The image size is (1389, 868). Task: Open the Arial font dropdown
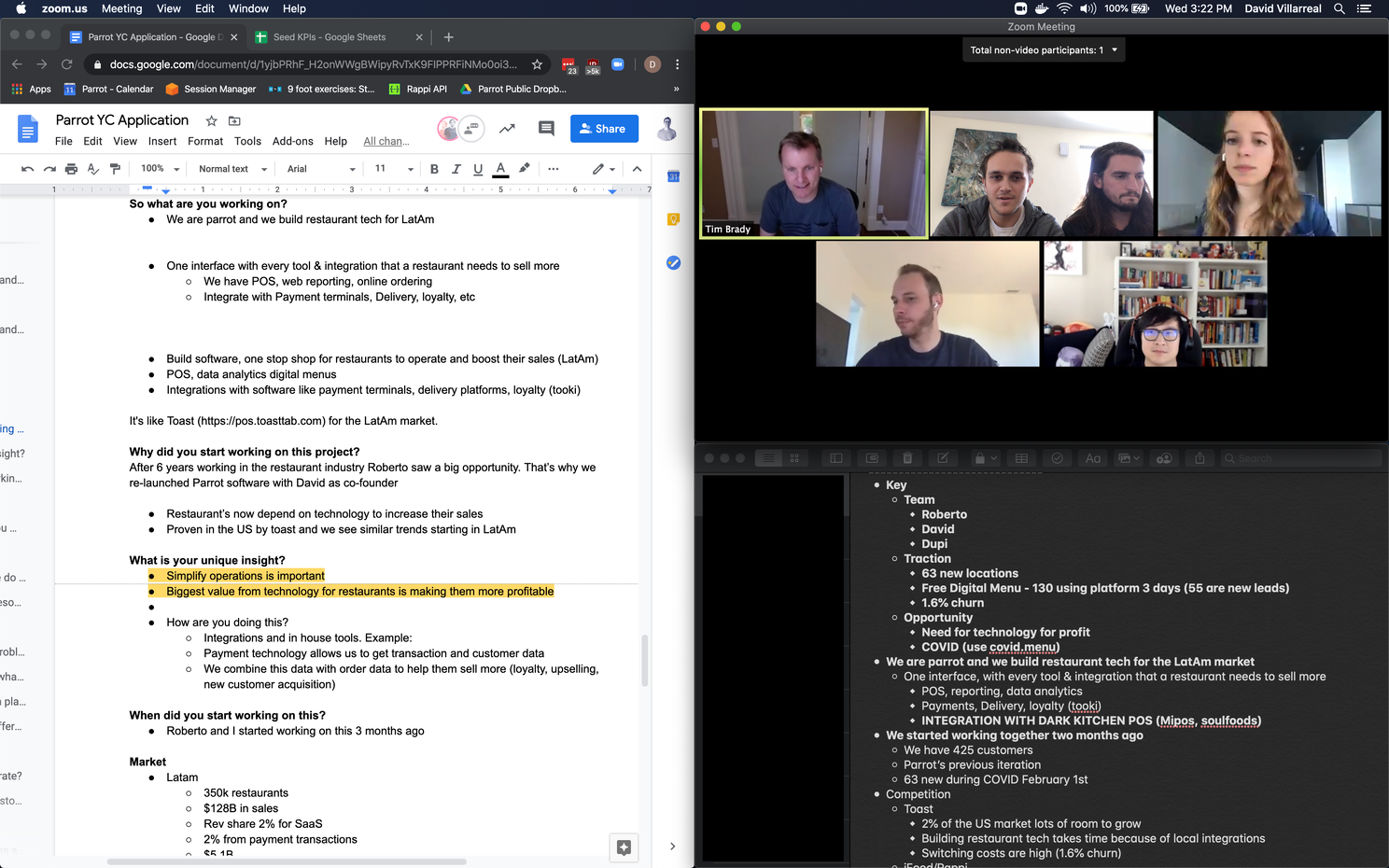click(x=321, y=169)
